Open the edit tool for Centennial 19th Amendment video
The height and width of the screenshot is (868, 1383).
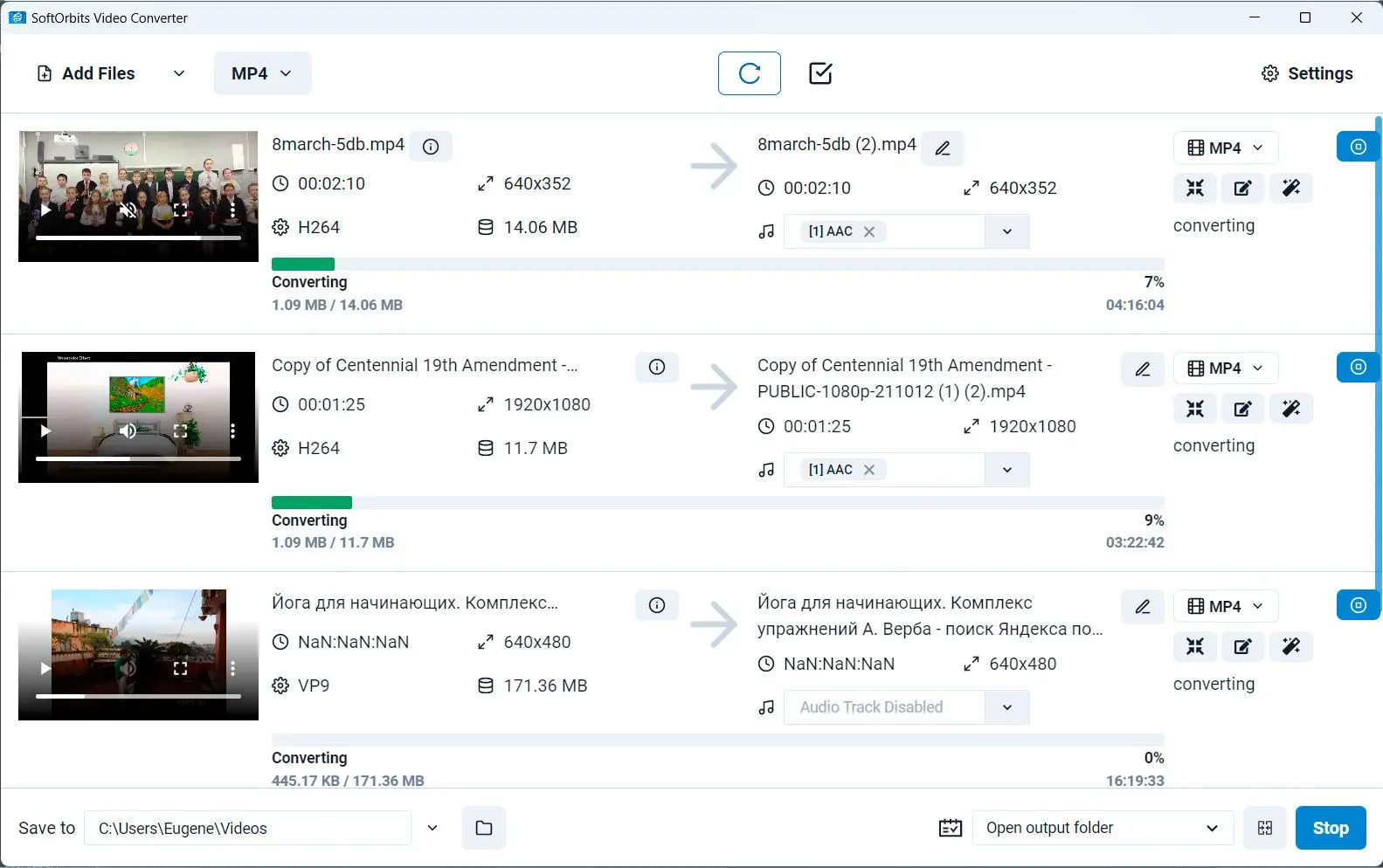(x=1242, y=409)
